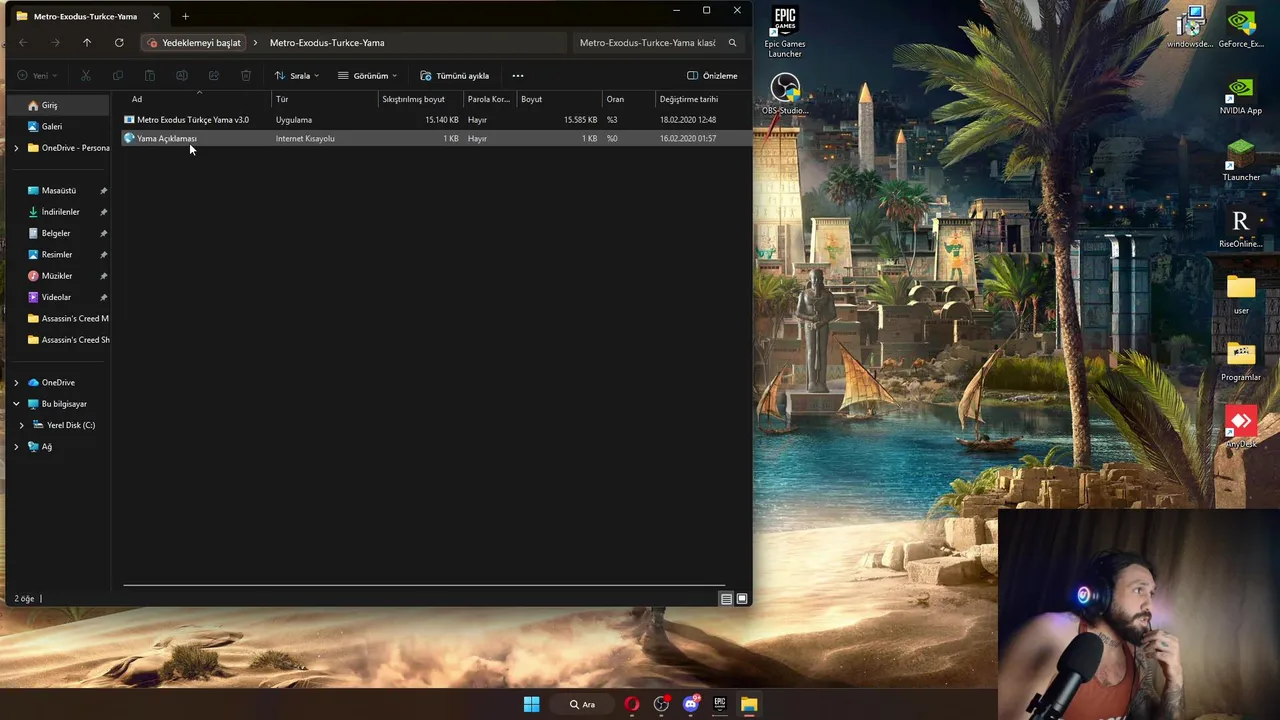Expand OneDrive - Persona node

(x=16, y=148)
